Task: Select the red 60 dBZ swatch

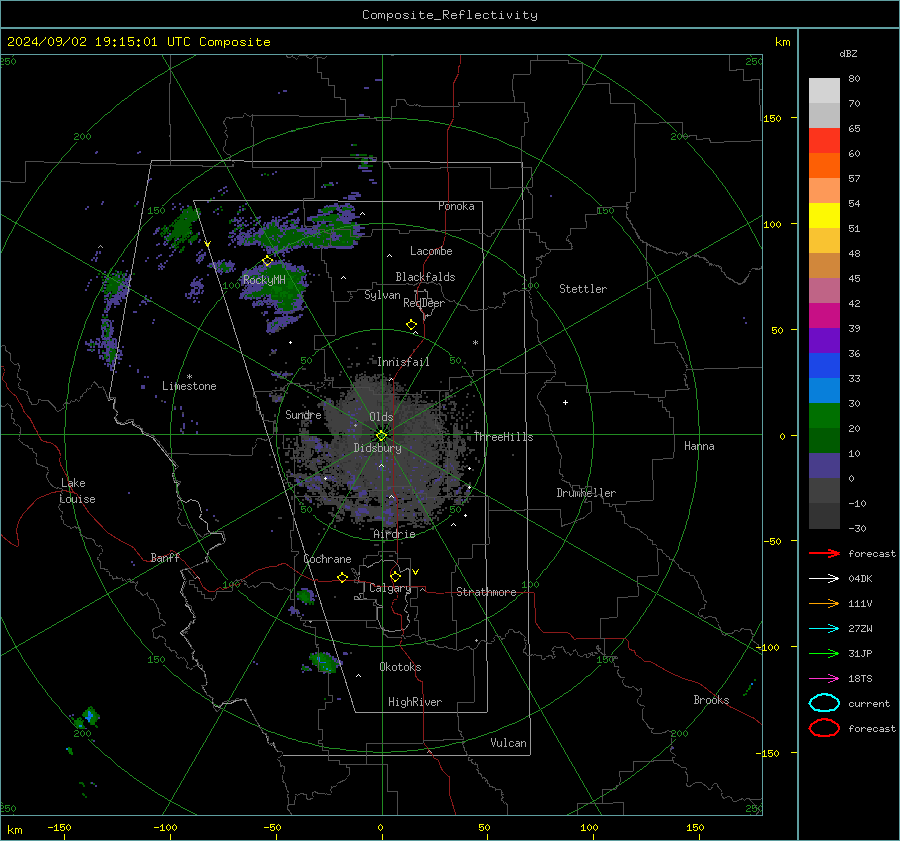Action: 824,141
